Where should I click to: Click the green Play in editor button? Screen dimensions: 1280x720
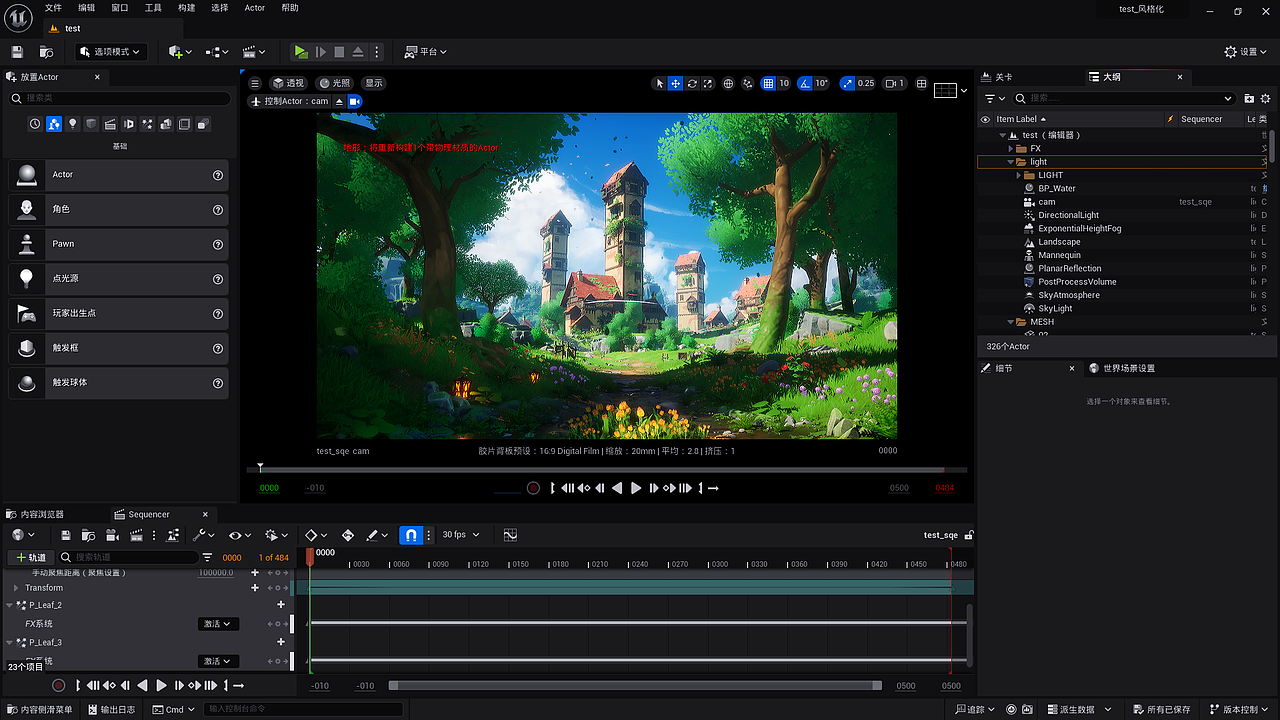(x=301, y=52)
